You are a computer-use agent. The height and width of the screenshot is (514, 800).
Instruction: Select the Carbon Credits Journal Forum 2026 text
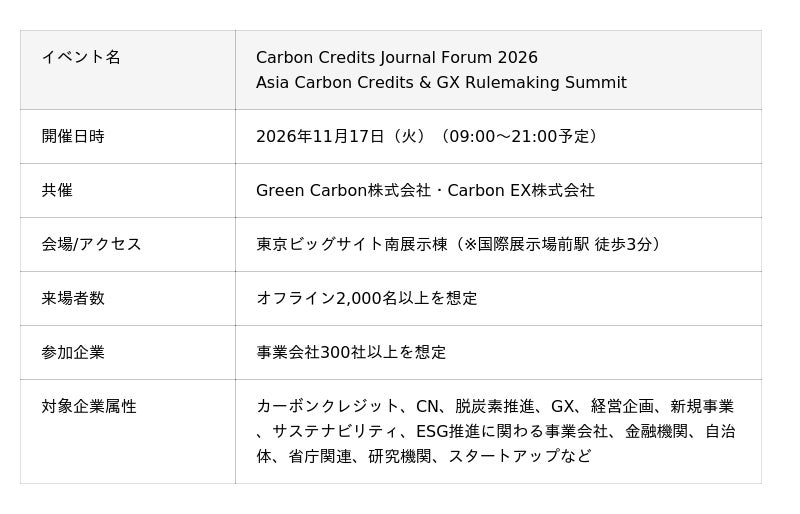coord(396,58)
